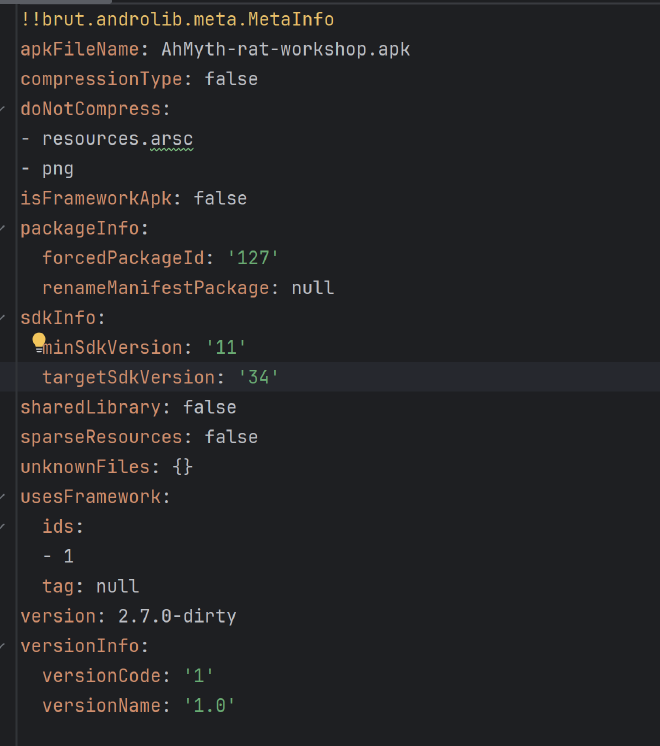Click the sparseResources key
Screen dimensions: 660x746
click(101, 437)
